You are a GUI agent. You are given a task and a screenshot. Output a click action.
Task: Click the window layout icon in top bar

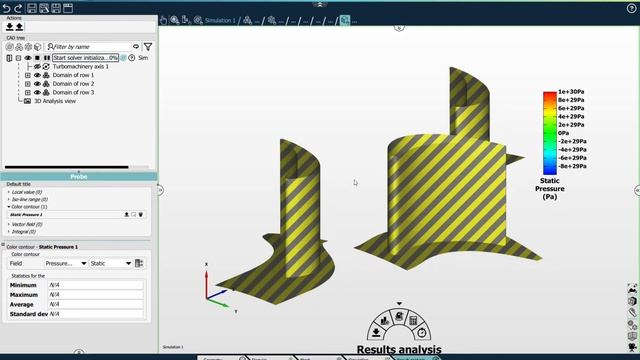click(x=68, y=8)
